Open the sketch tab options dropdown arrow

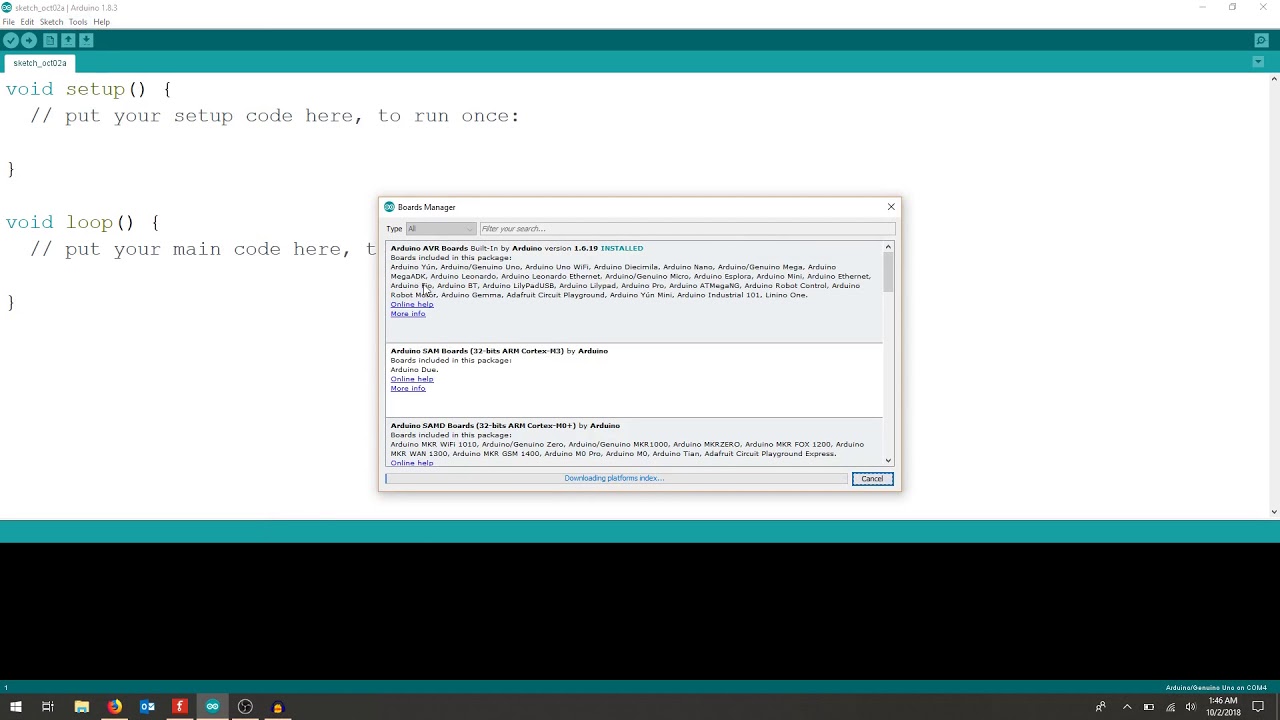pos(1258,62)
